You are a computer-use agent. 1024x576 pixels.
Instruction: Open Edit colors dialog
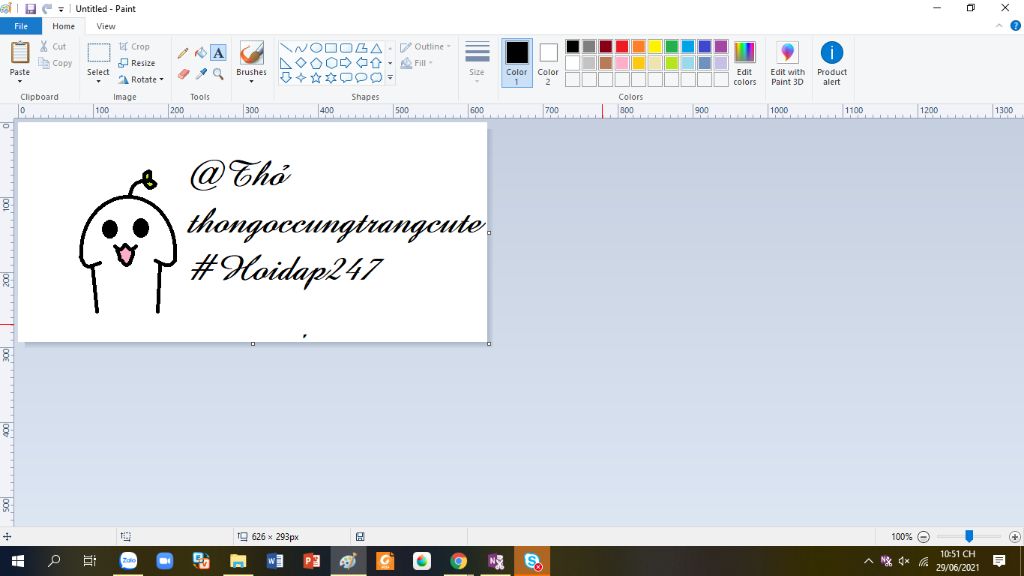(744, 63)
